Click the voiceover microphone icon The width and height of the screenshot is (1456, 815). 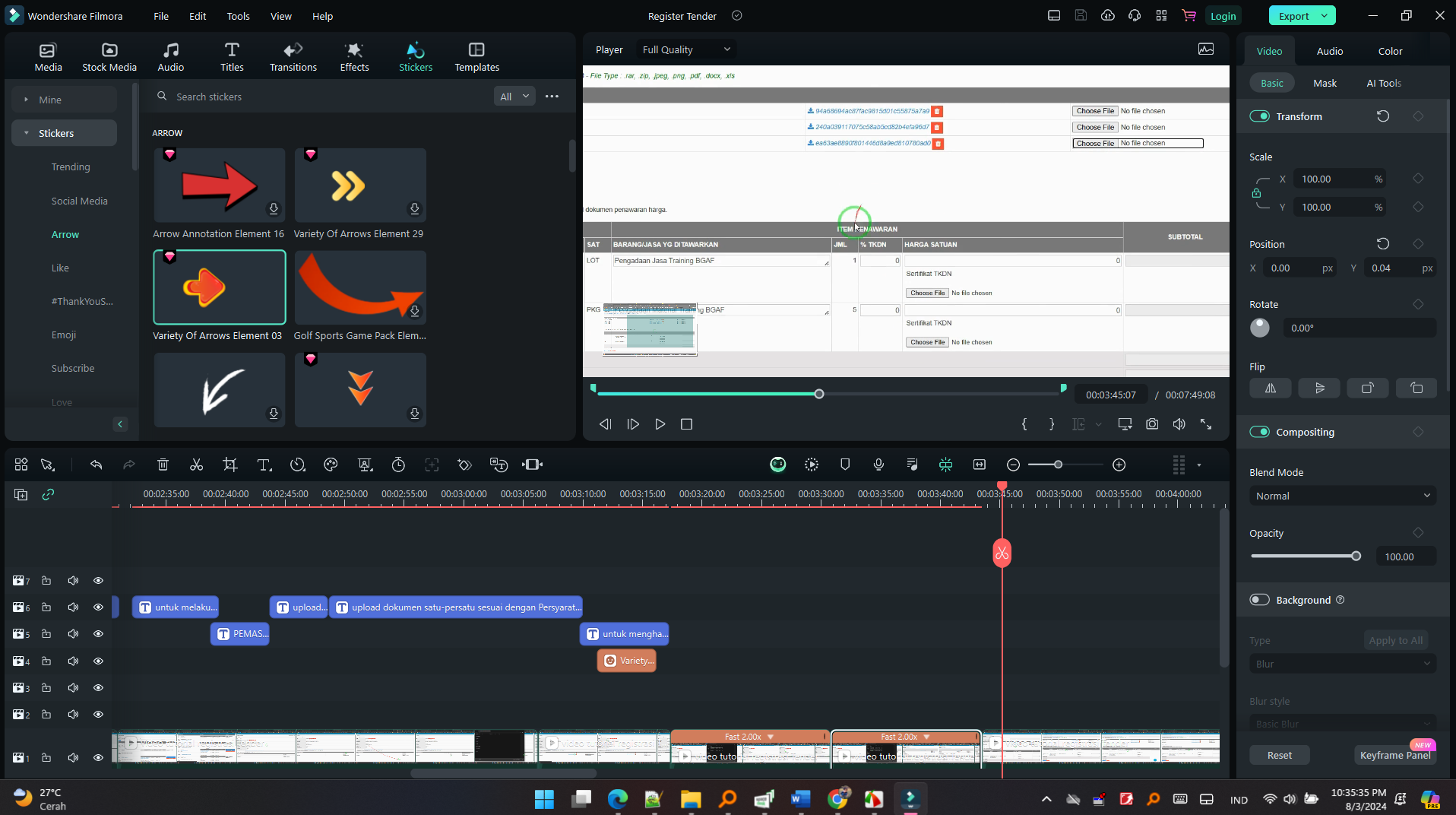tap(878, 465)
